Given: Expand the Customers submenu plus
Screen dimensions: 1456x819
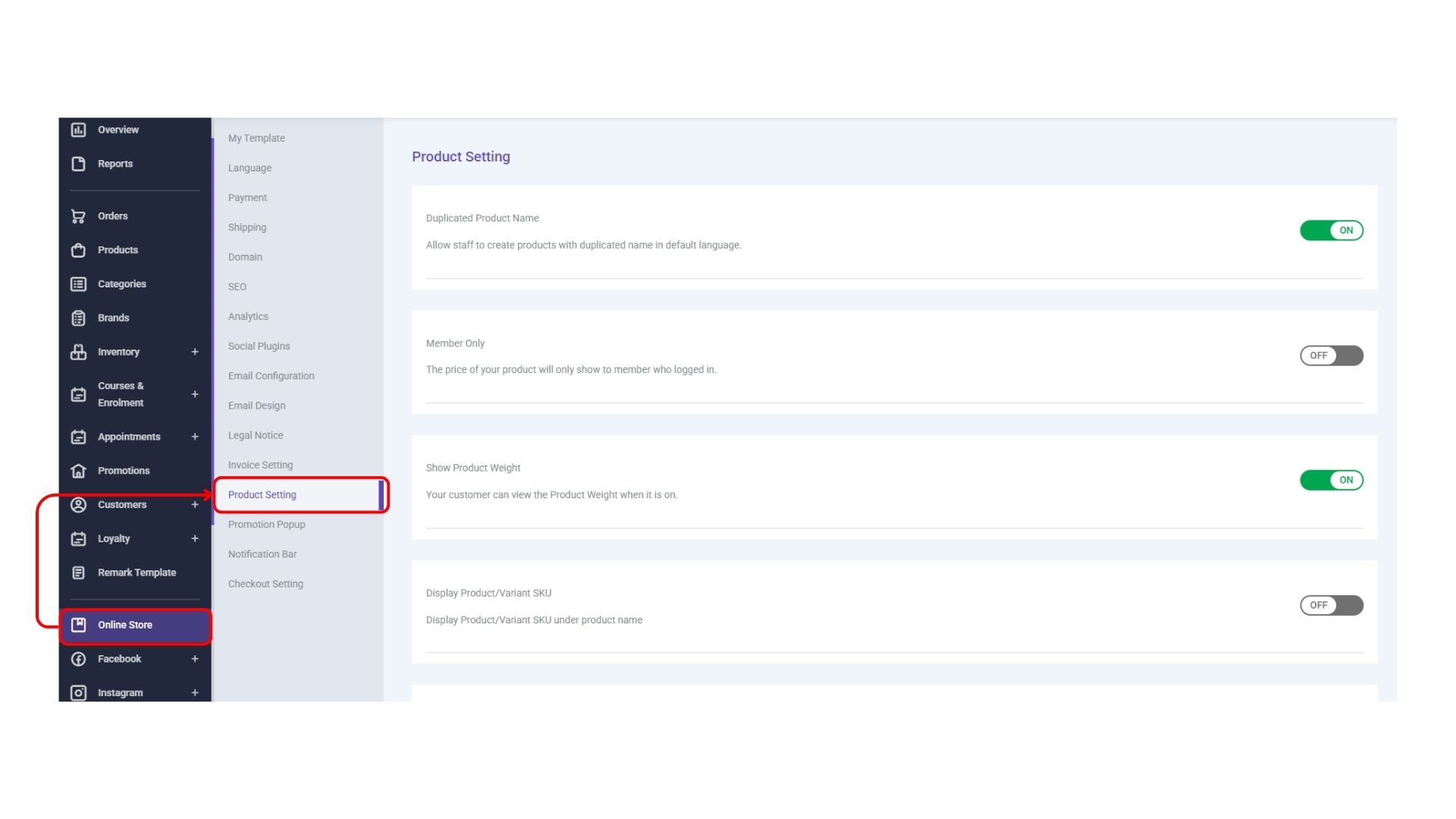Looking at the screenshot, I should 195,505.
